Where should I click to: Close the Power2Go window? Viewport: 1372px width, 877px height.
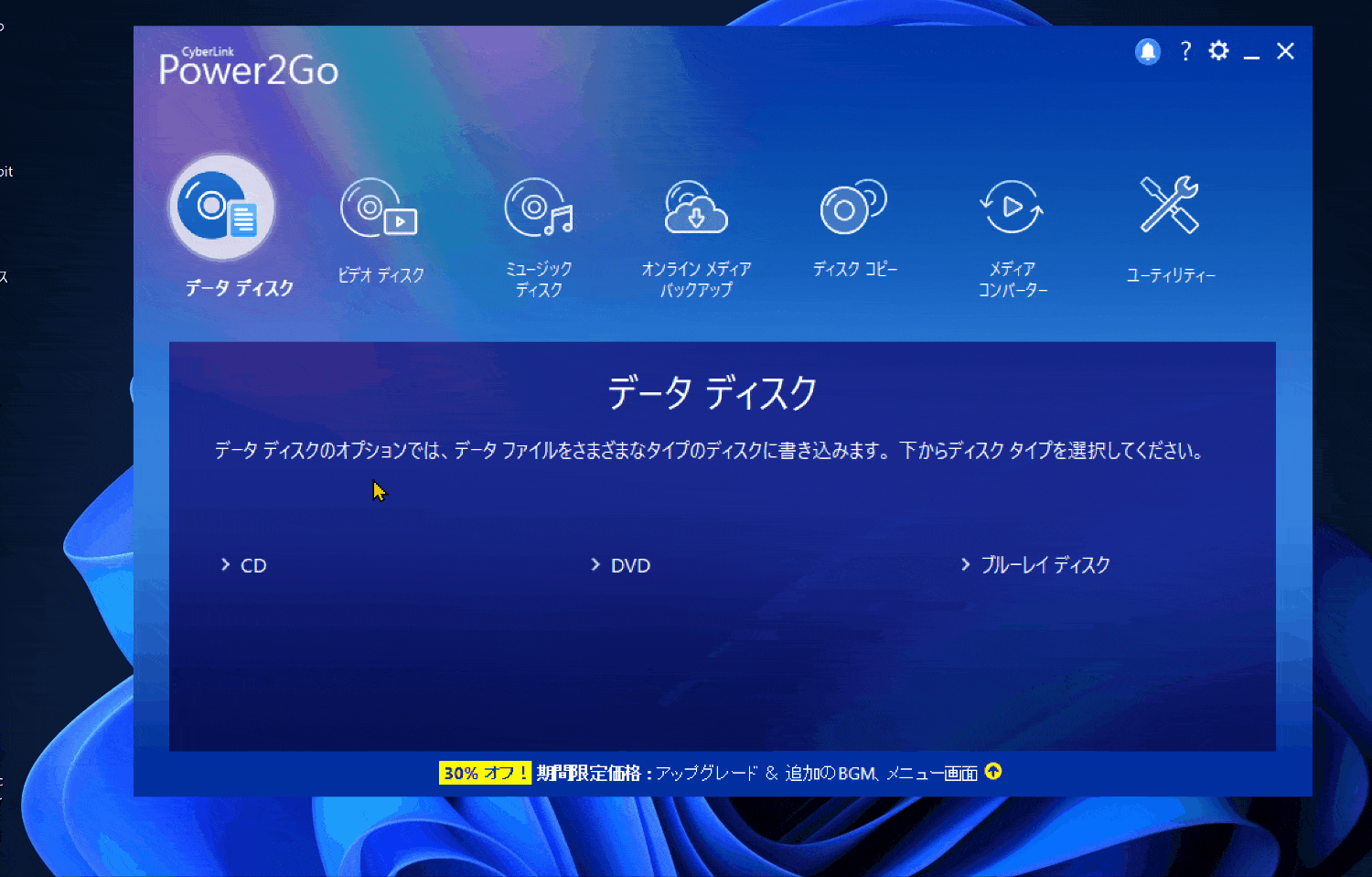point(1285,51)
